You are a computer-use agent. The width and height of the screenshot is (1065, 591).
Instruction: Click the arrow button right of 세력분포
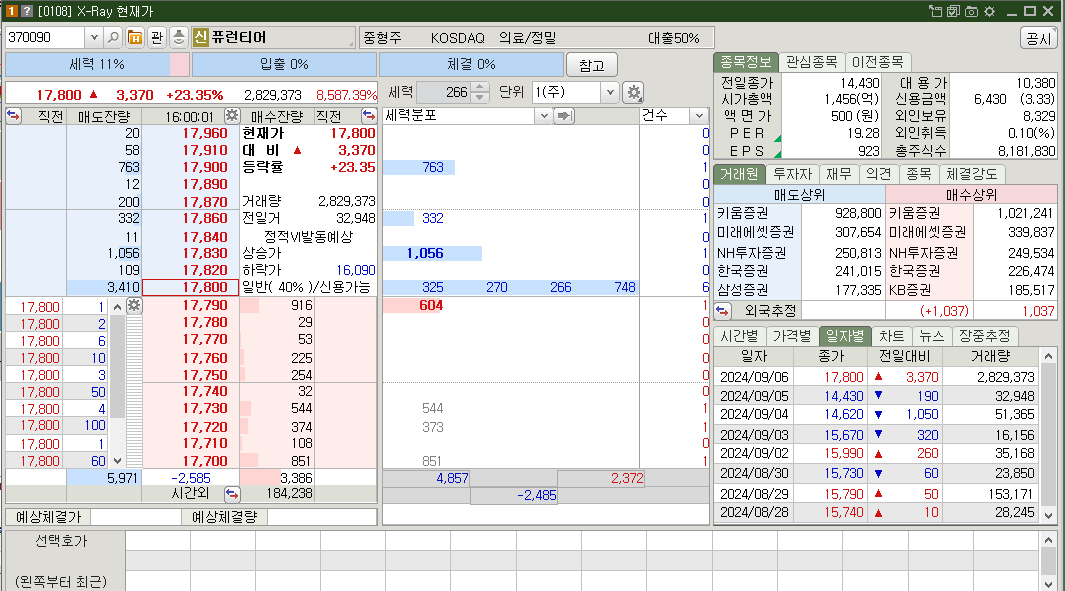point(564,116)
